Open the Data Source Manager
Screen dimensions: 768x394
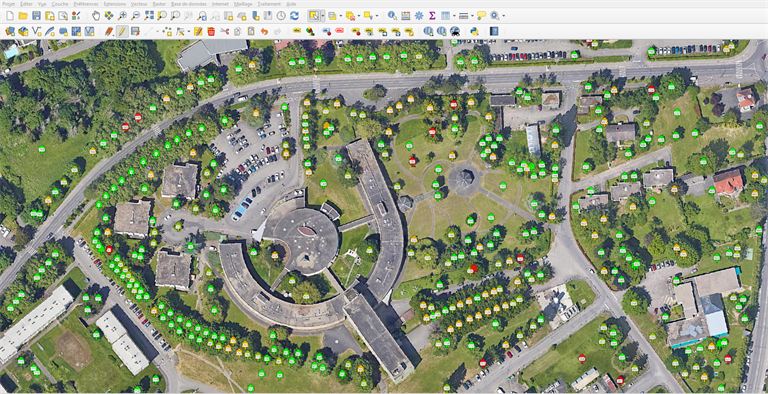[x=10, y=31]
